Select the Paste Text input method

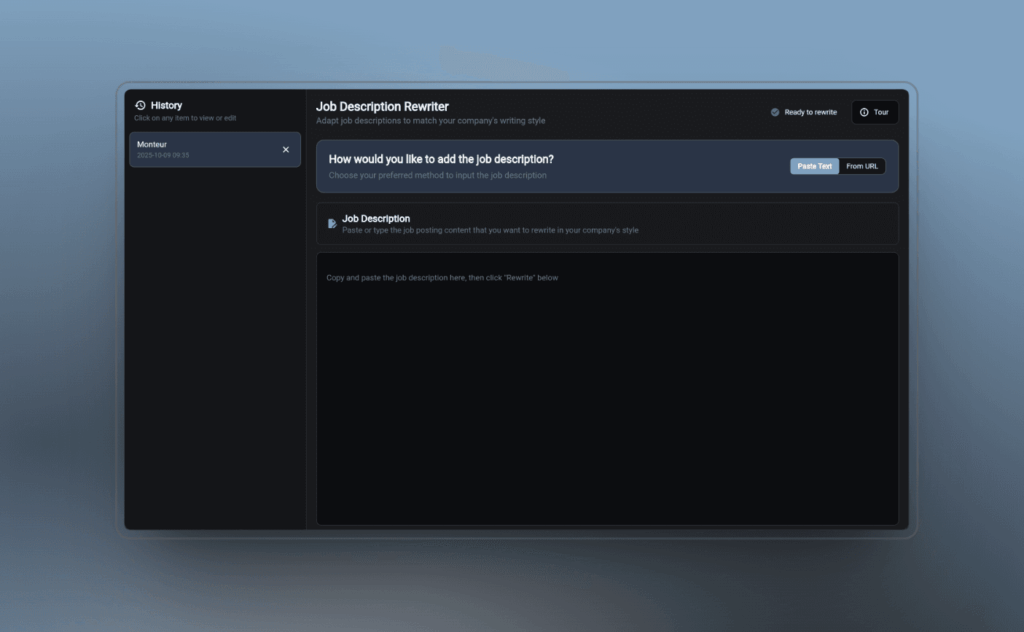point(814,166)
